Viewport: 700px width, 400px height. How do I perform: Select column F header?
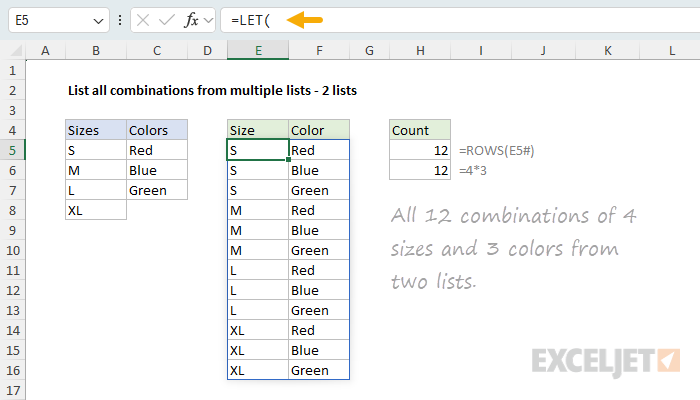point(319,50)
